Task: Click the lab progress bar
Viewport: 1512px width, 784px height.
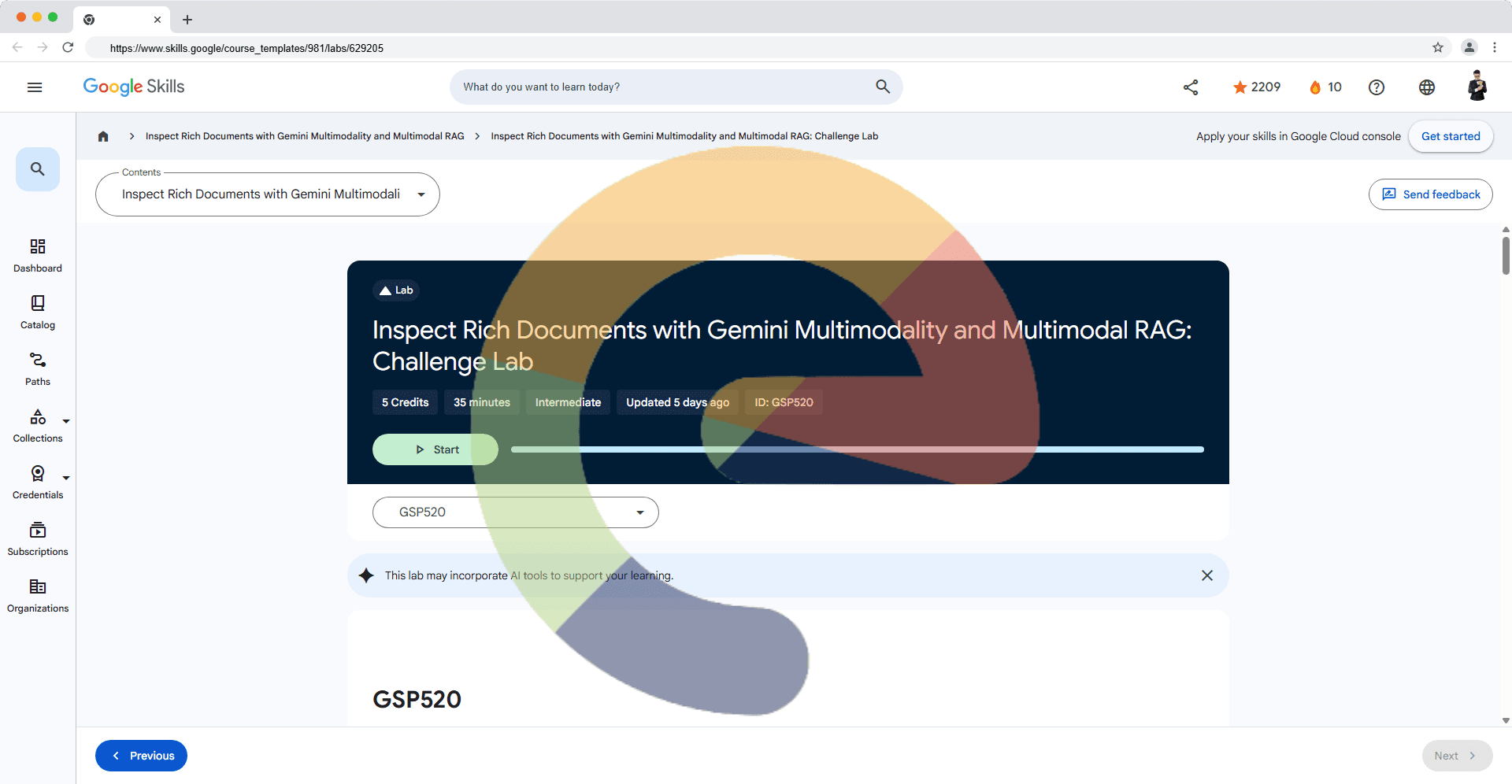Action: click(x=858, y=449)
